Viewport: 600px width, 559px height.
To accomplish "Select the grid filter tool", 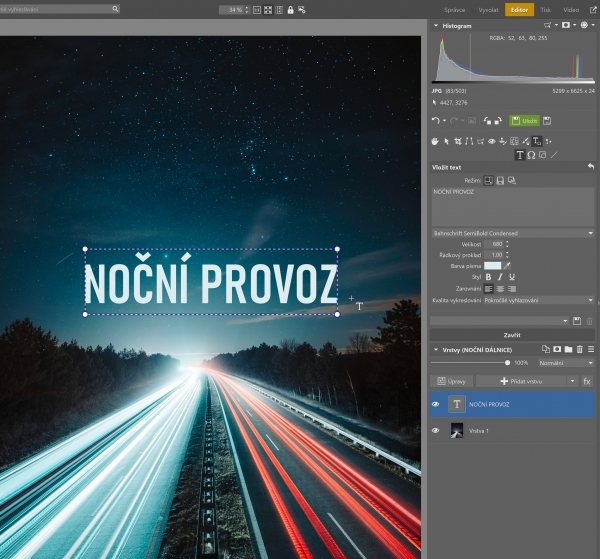I will pyautogui.click(x=515, y=142).
